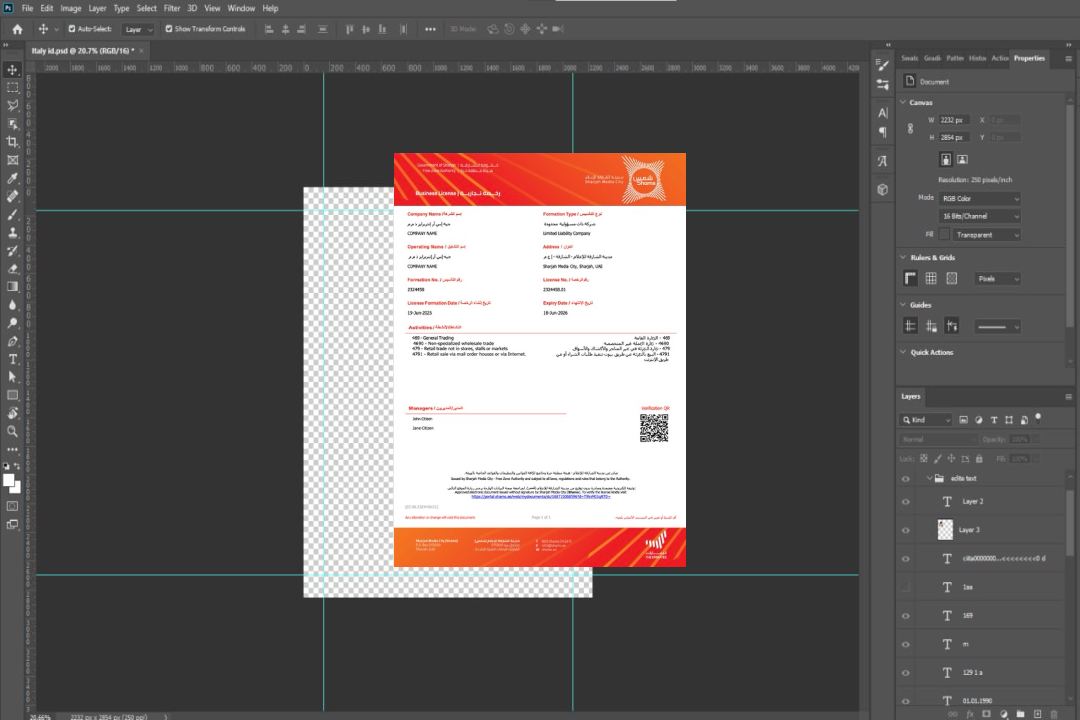Hide the Layer 2 text layer
The height and width of the screenshot is (720, 1080).
point(906,502)
